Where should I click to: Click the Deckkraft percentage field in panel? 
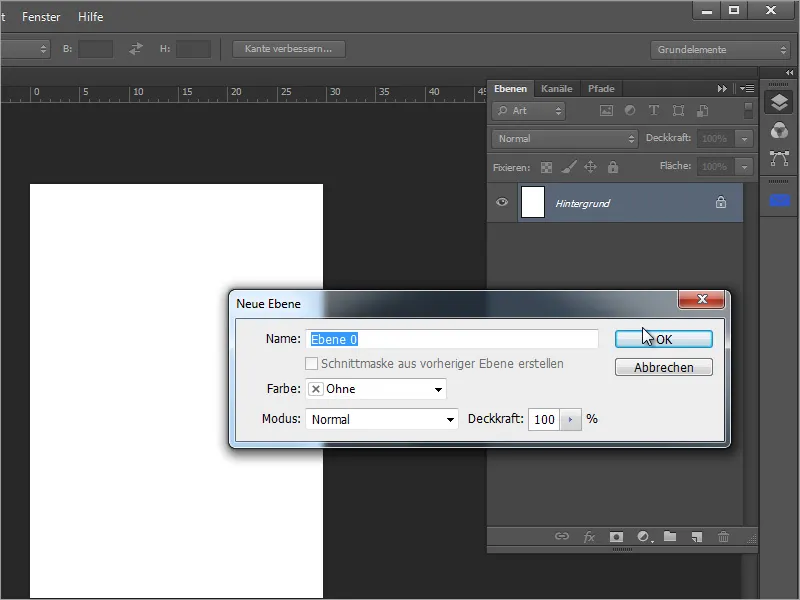coord(715,139)
